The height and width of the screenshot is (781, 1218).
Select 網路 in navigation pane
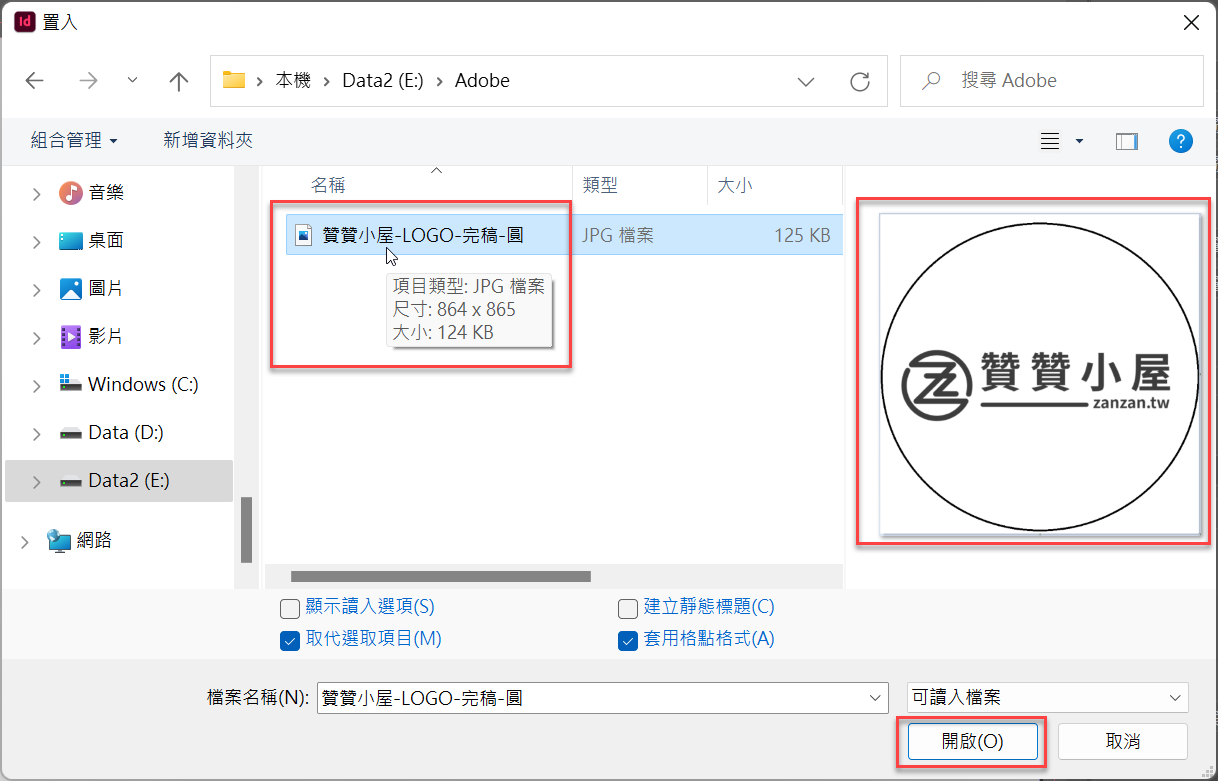pyautogui.click(x=94, y=541)
